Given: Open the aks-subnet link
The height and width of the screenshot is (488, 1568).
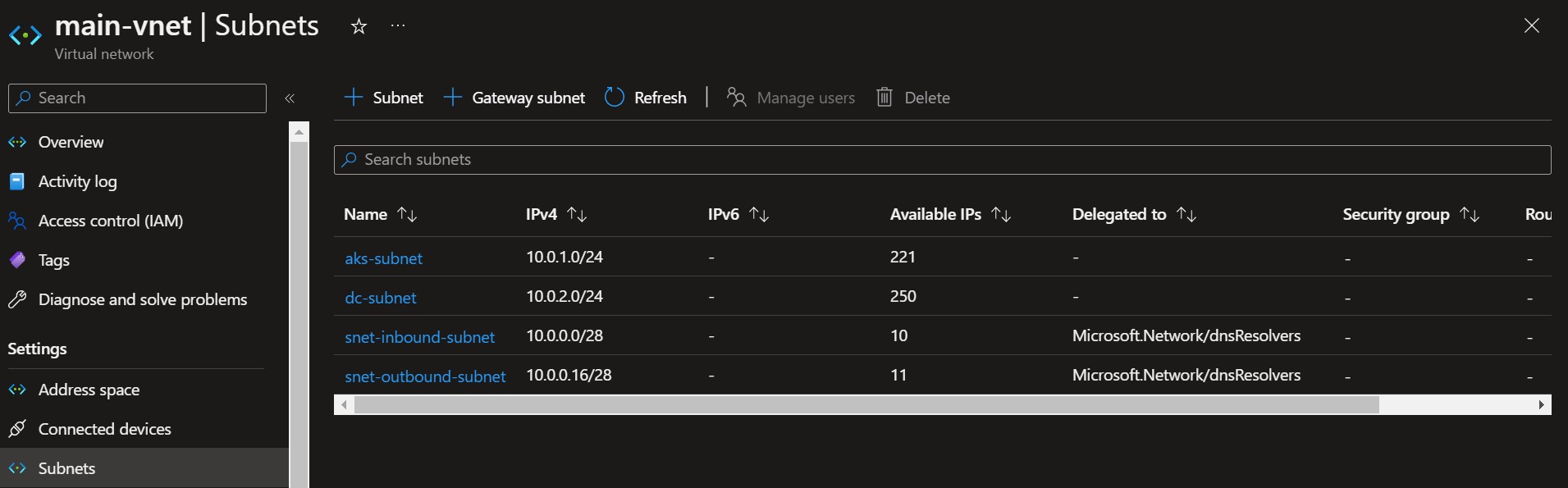Looking at the screenshot, I should [383, 258].
